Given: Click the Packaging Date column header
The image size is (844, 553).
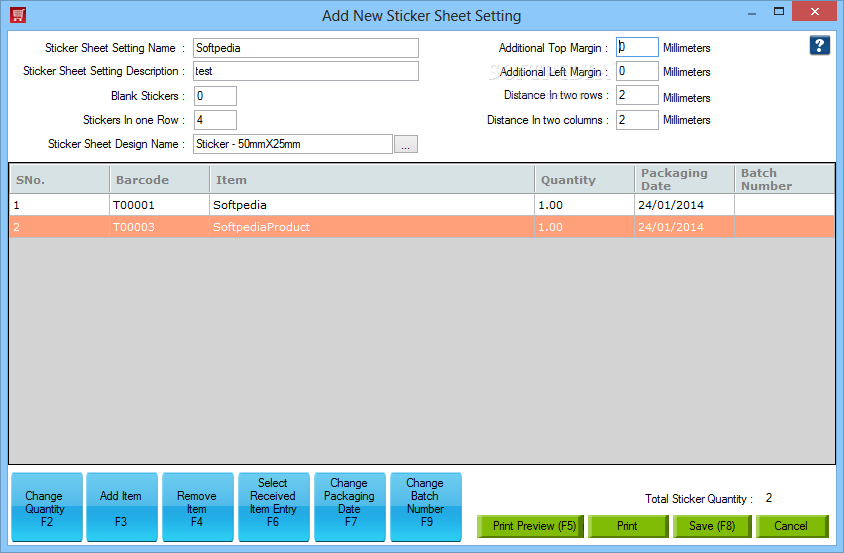Looking at the screenshot, I should (685, 179).
